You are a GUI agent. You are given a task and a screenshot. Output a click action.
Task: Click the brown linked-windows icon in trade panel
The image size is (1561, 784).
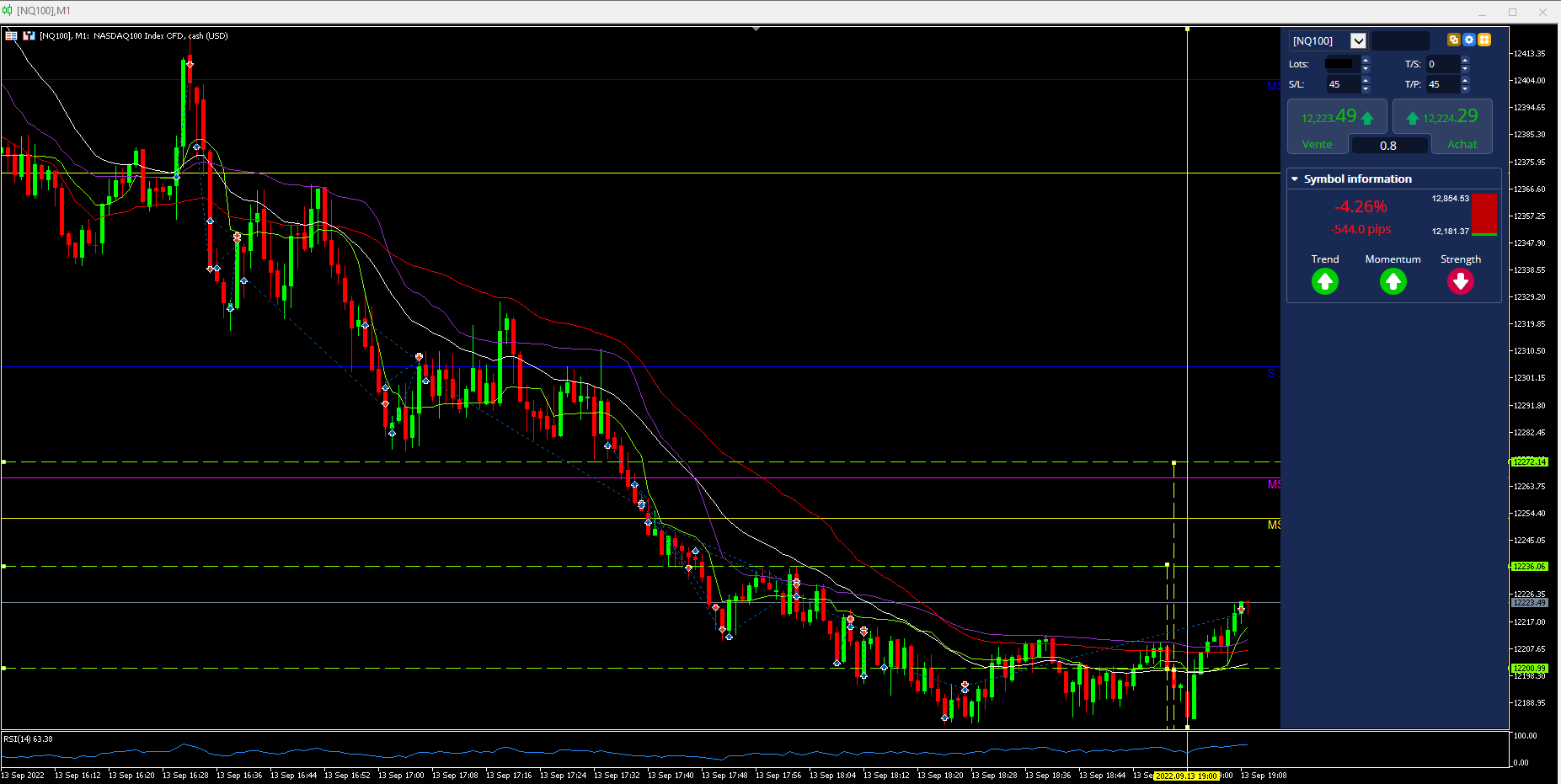tap(1453, 40)
